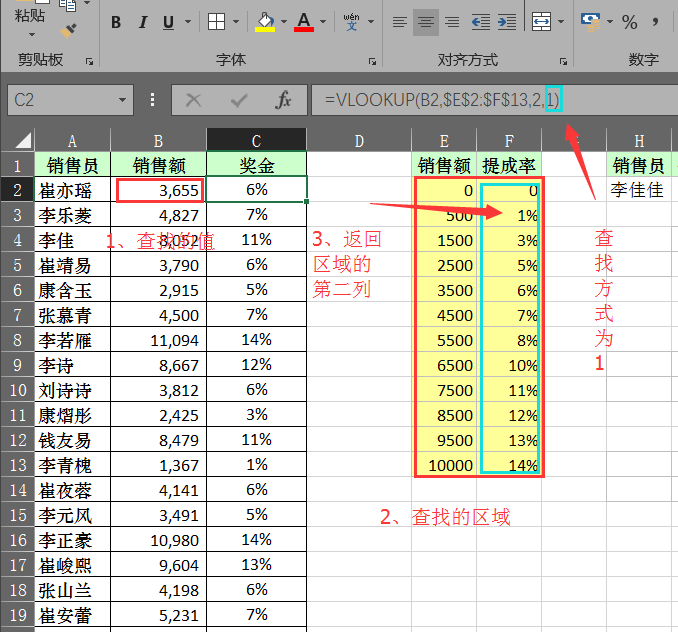The height and width of the screenshot is (632, 678).
Task: Confirm formula entry checkmark
Action: coord(239,100)
